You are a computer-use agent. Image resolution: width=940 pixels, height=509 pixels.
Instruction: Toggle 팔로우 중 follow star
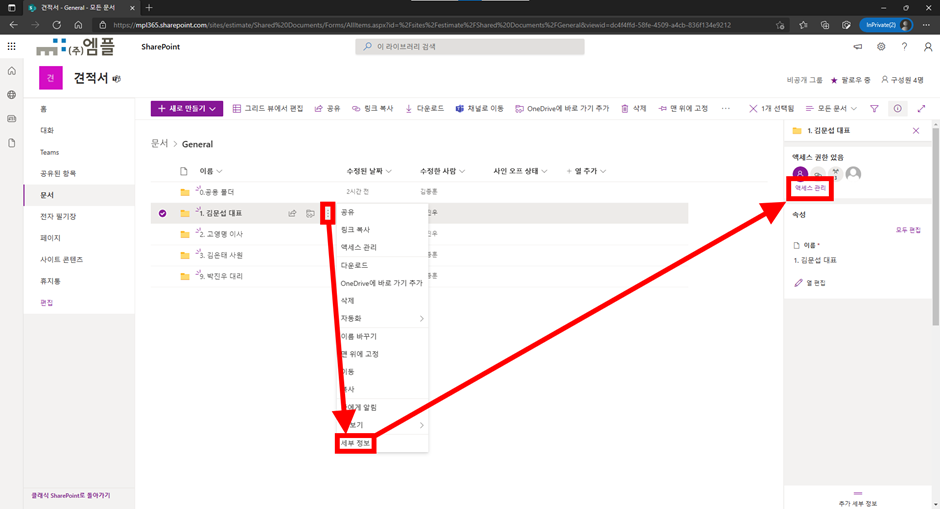(850, 80)
